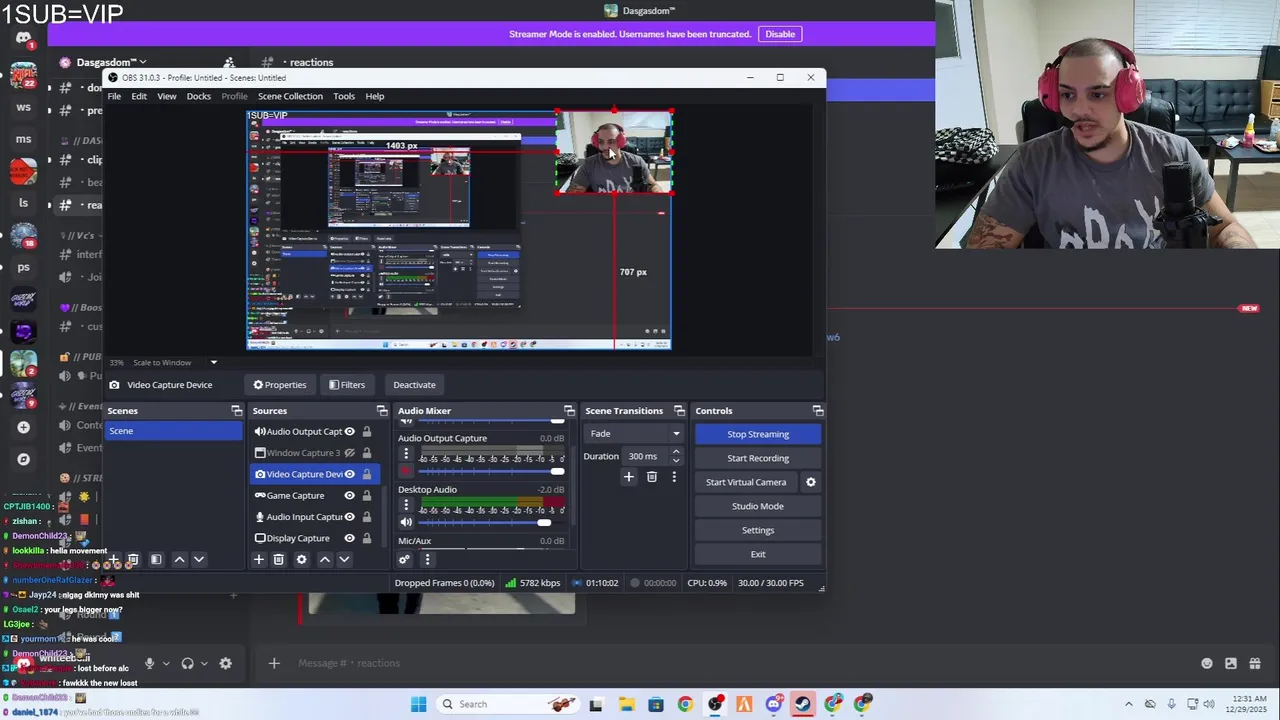Open Discord headphone options chevron
Screen dimensions: 1280x720
(x=204, y=663)
